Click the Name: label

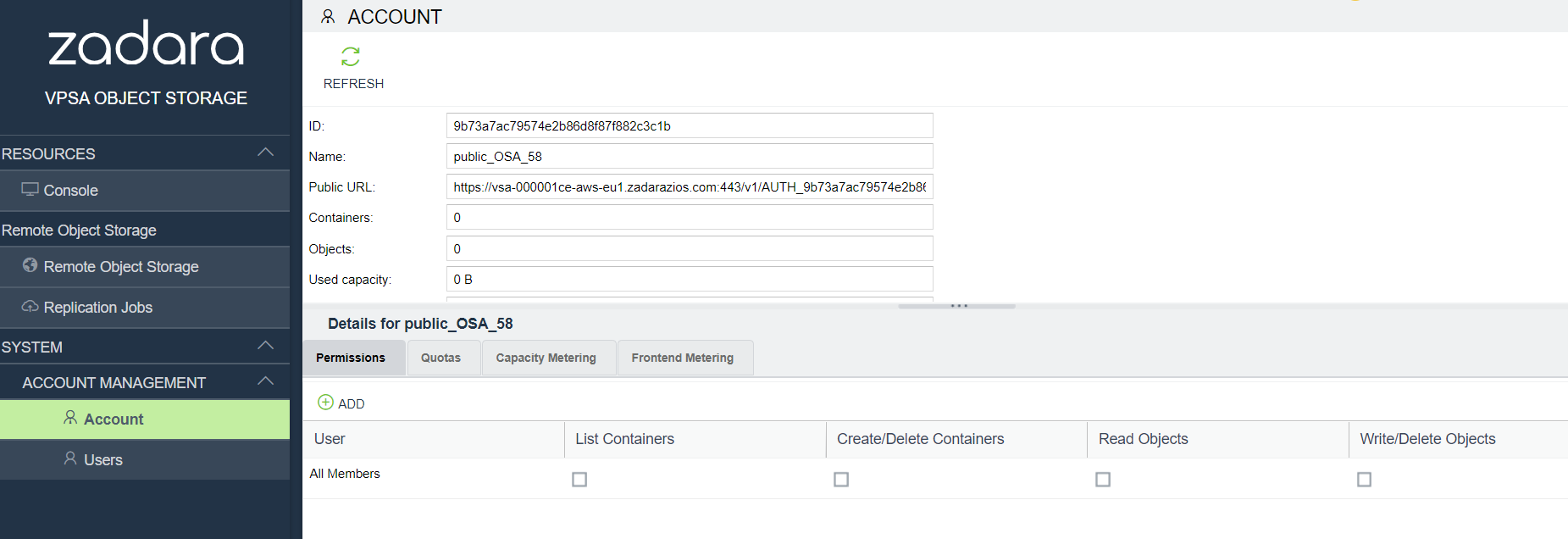tap(327, 157)
